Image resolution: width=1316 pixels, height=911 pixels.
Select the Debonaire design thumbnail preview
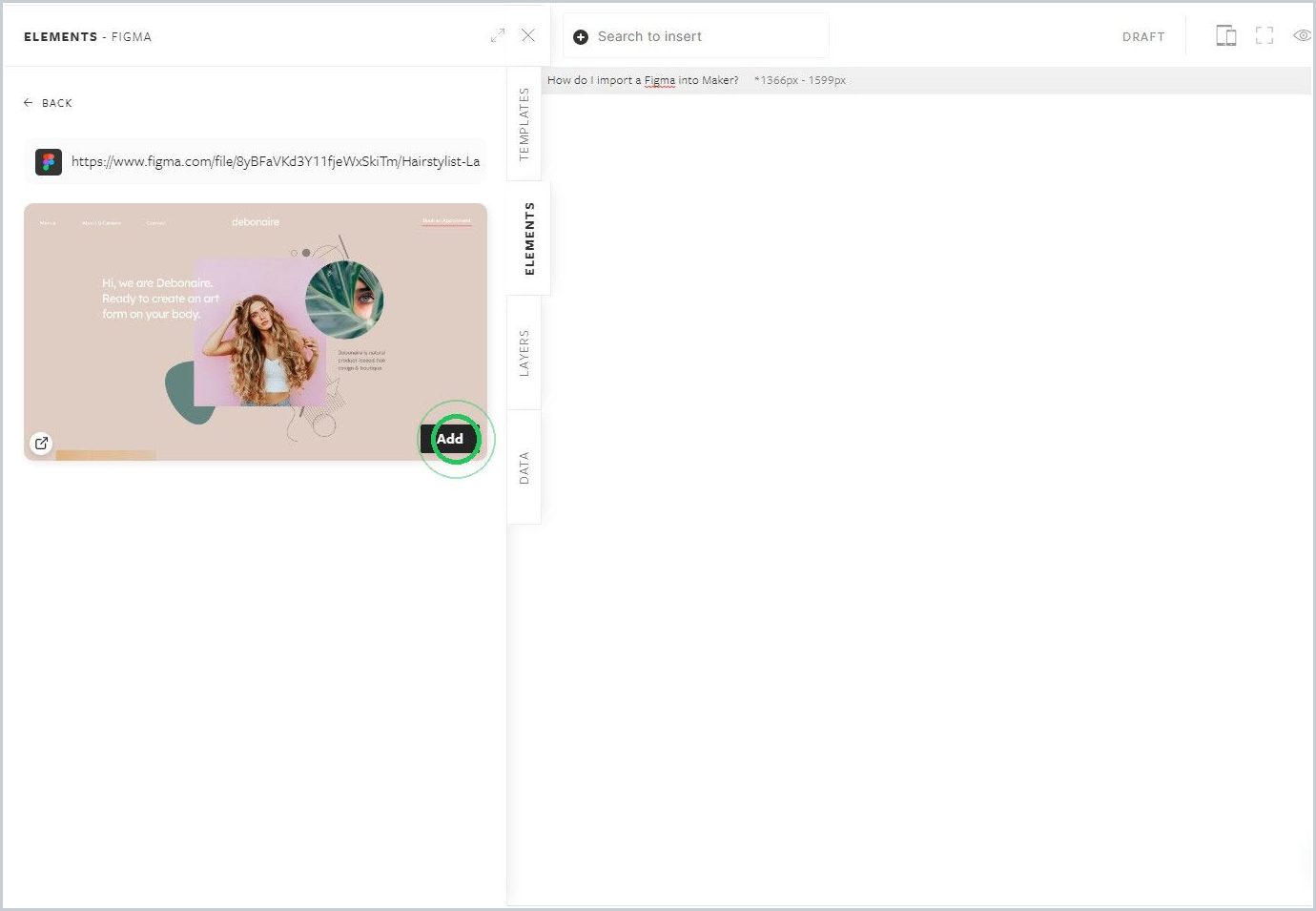[x=256, y=332]
